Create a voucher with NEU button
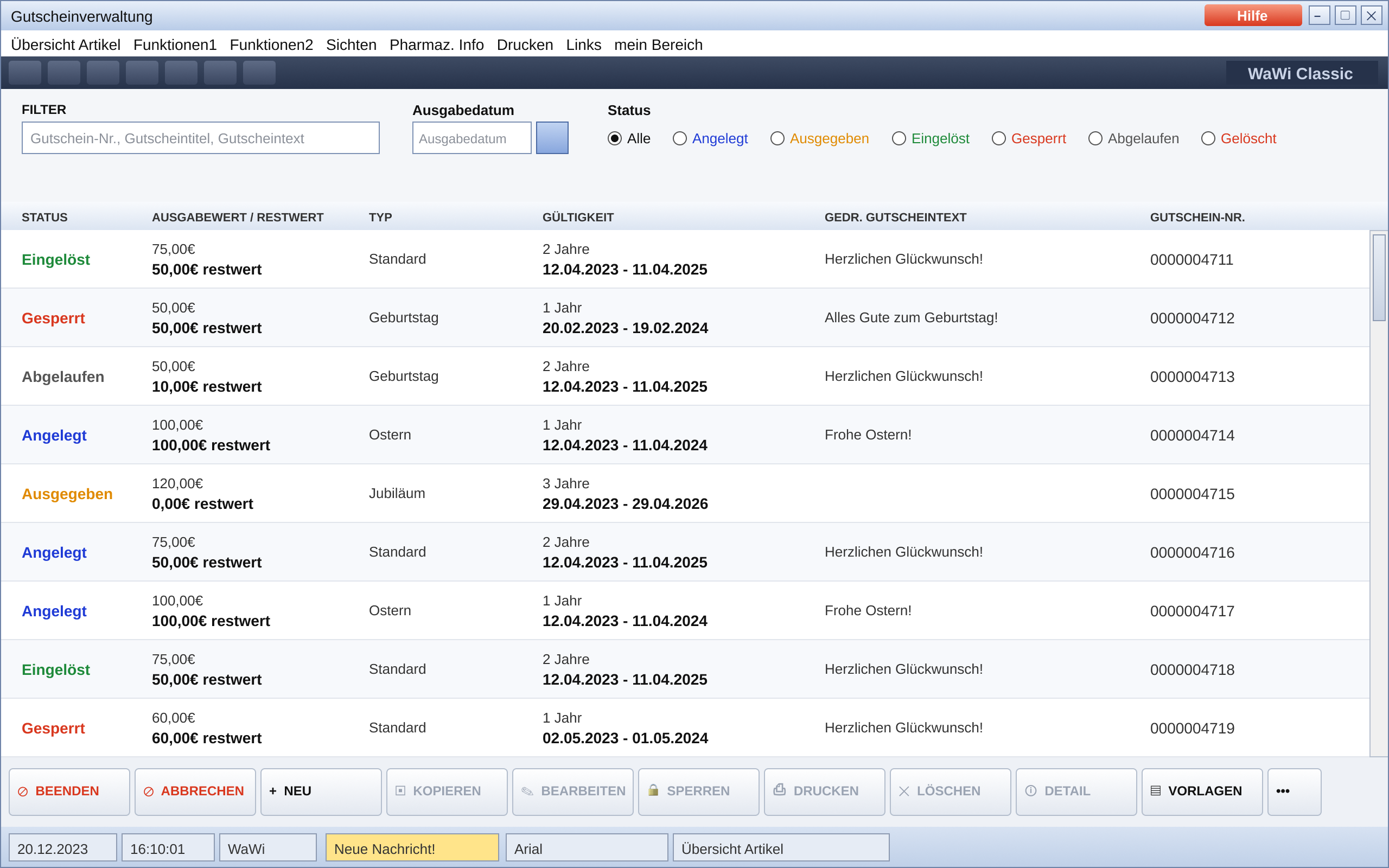1389x868 pixels. click(x=321, y=791)
